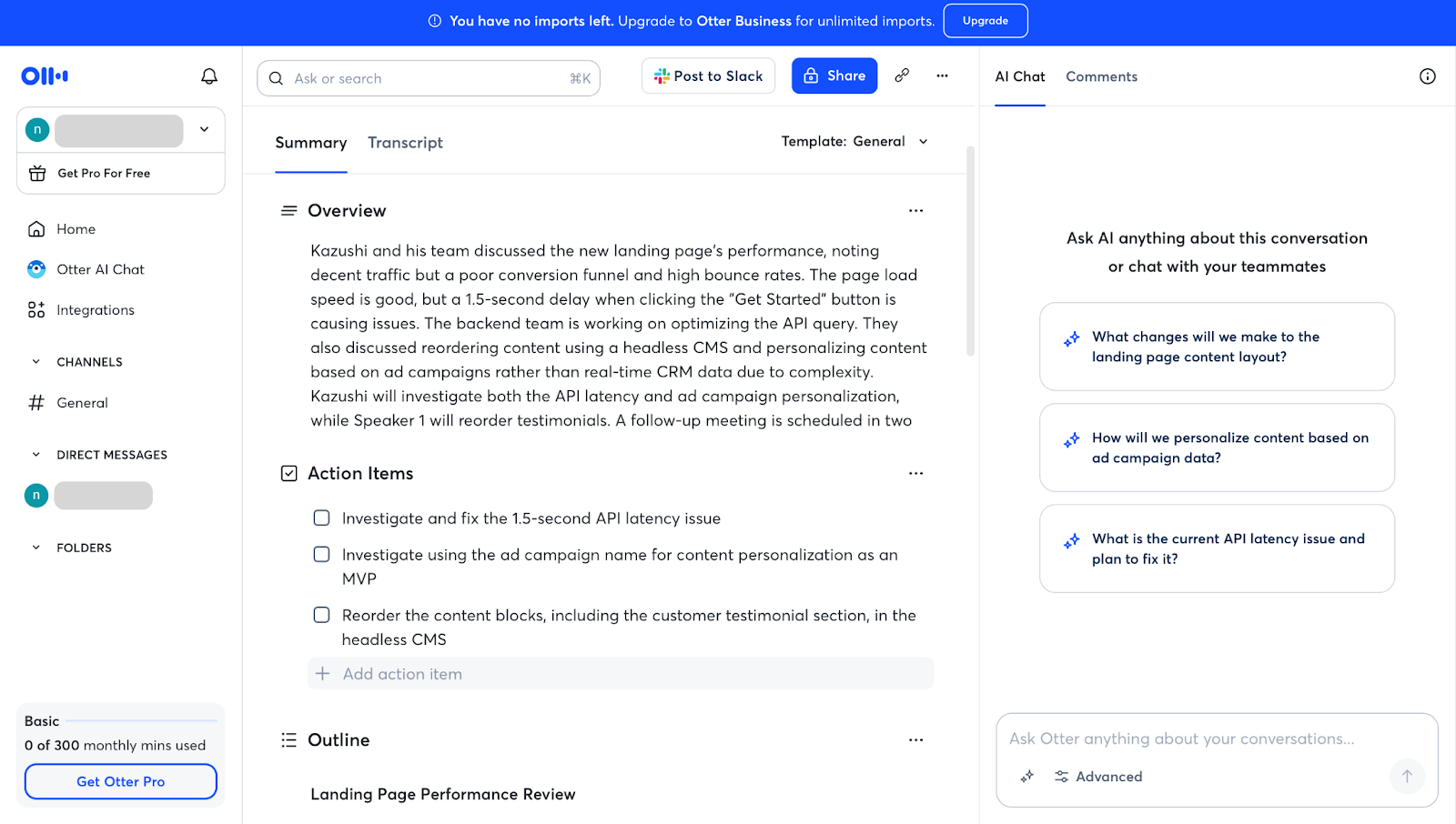
Task: Check the ad campaign personalization action item
Action: coord(321,555)
